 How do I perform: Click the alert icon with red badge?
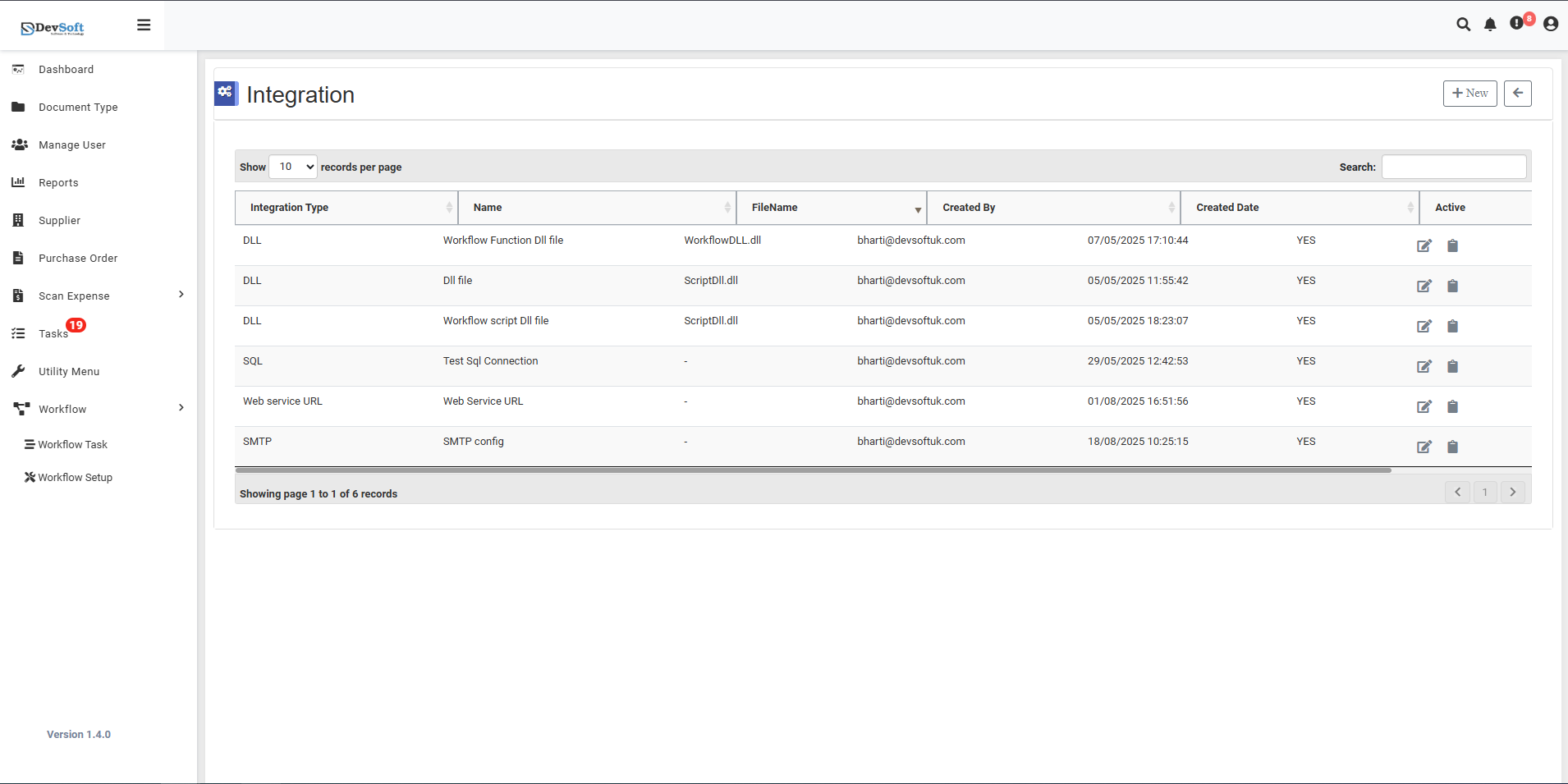[x=1517, y=24]
